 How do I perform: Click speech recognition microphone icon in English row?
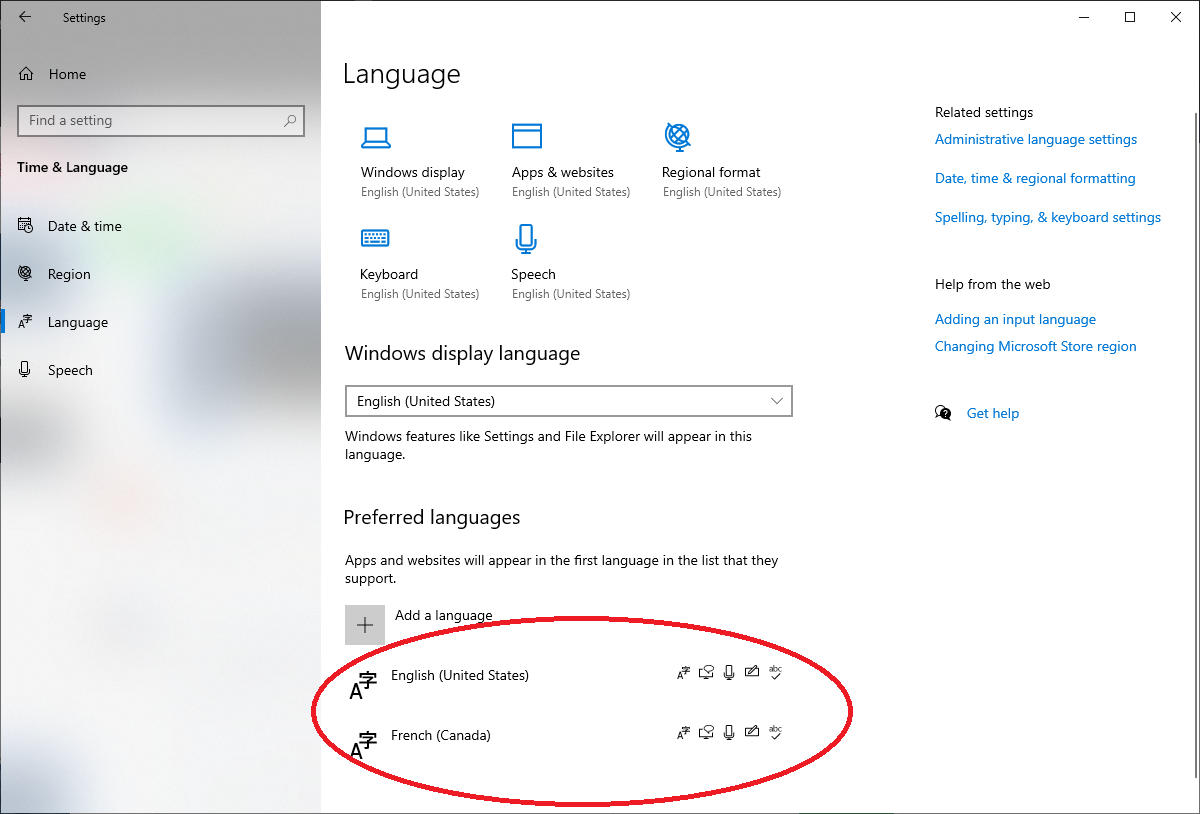729,673
